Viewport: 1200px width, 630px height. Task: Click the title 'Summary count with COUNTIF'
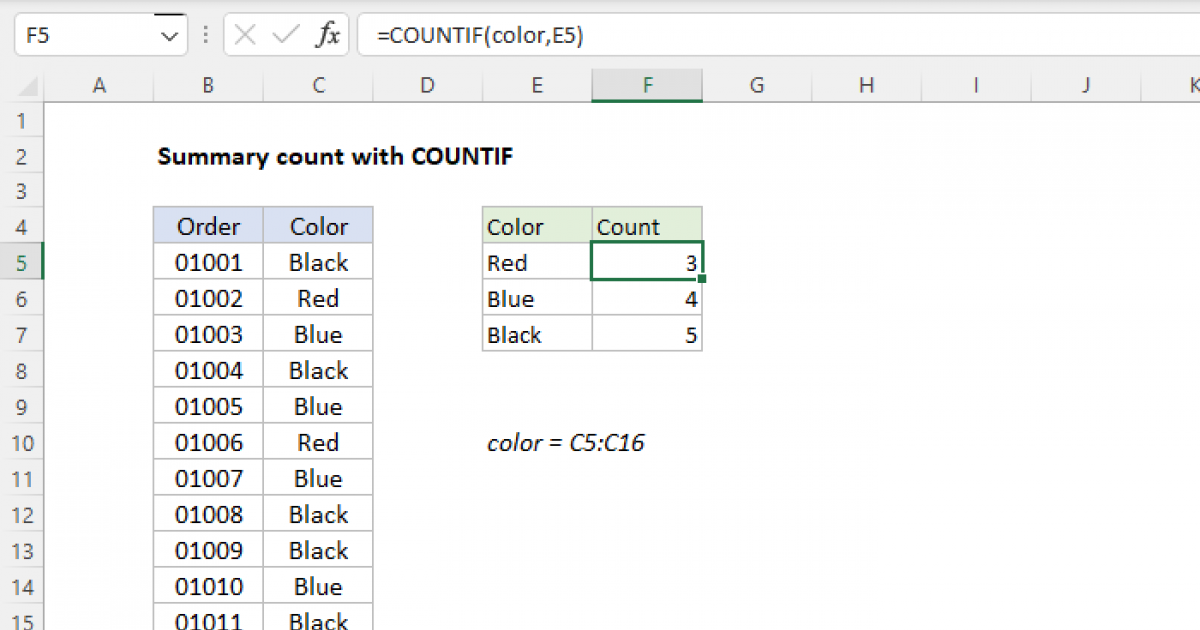pyautogui.click(x=335, y=156)
